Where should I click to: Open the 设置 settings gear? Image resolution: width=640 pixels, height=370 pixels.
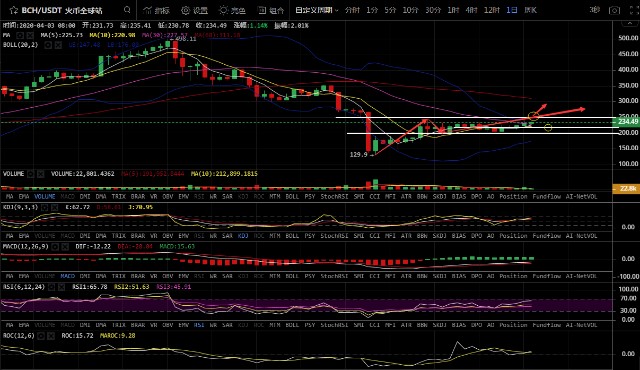[x=185, y=10]
